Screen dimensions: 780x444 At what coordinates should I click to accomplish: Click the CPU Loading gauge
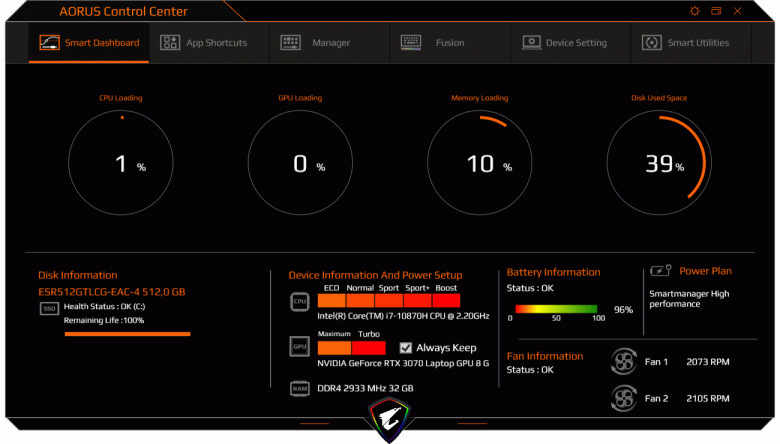tap(121, 163)
